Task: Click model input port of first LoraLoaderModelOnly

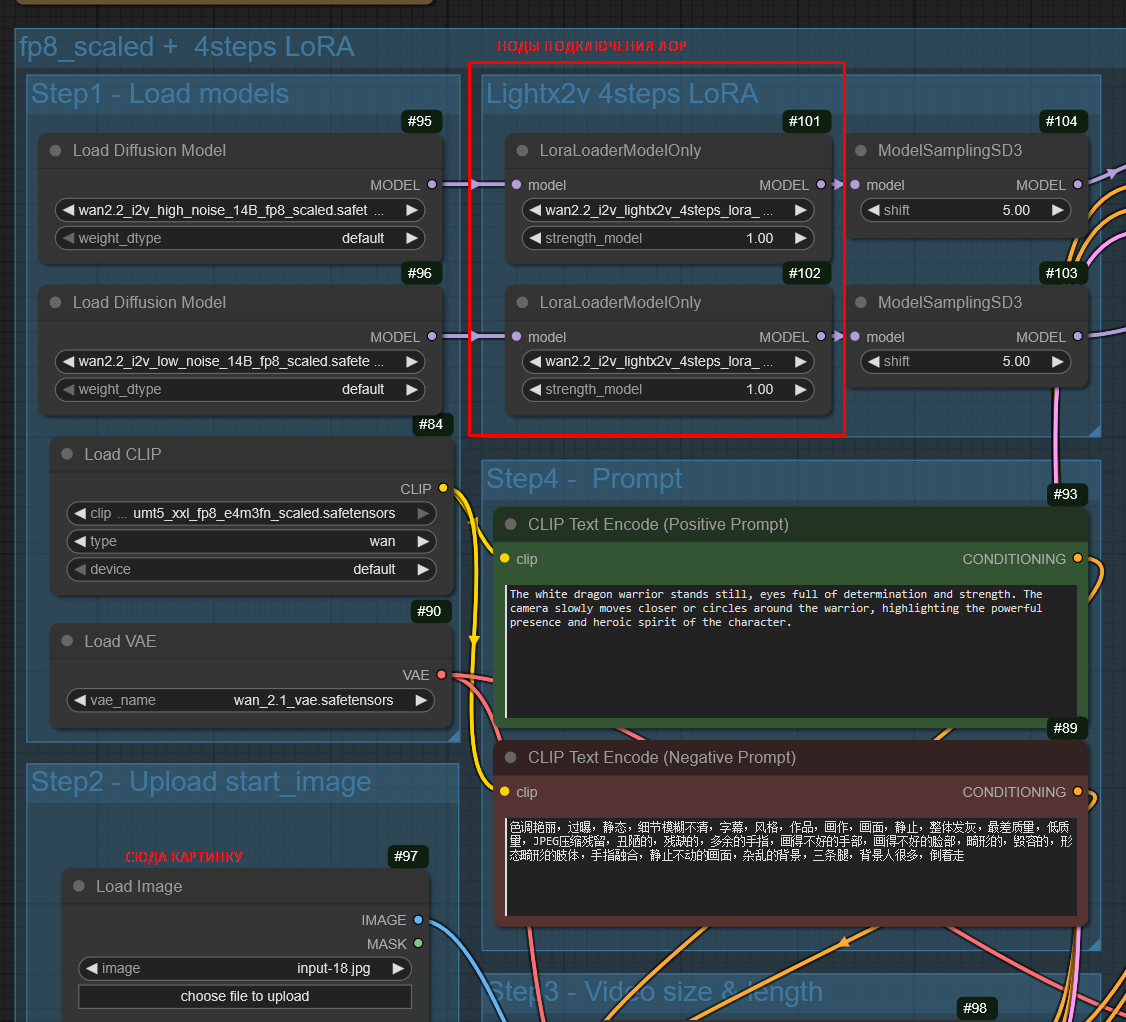Action: (516, 185)
